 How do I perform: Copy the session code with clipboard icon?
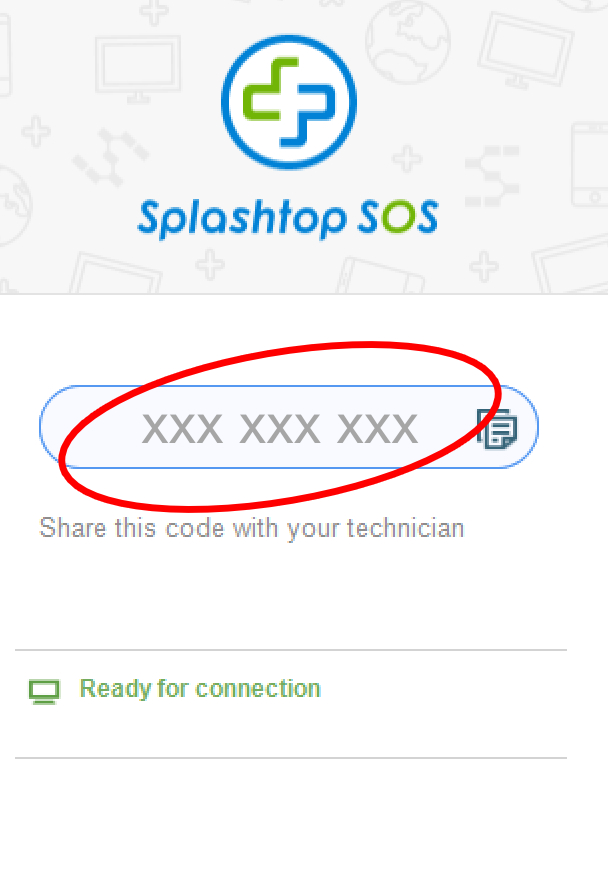pyautogui.click(x=497, y=428)
